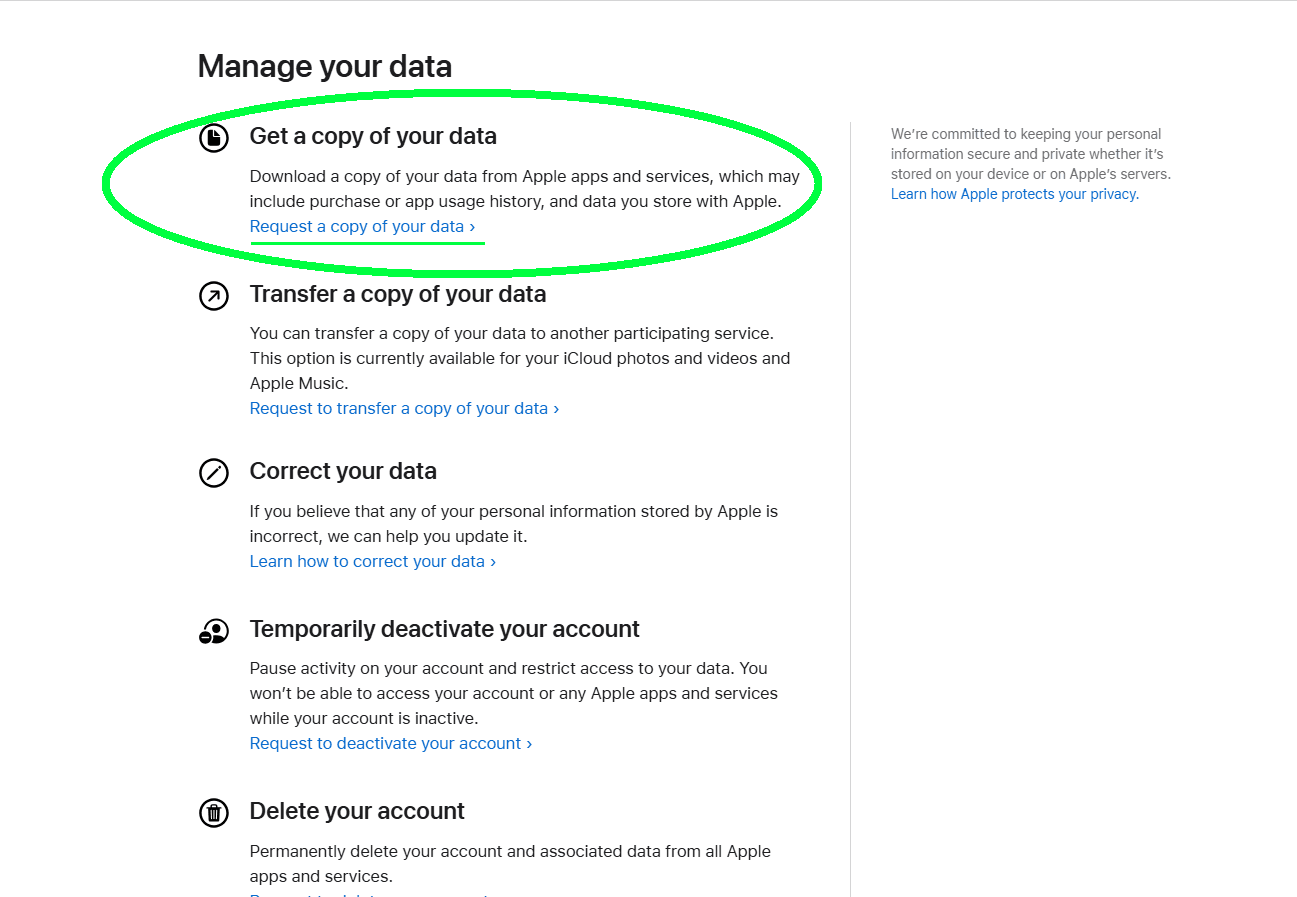Select the Delete your account heading
1297x897 pixels.
(357, 811)
